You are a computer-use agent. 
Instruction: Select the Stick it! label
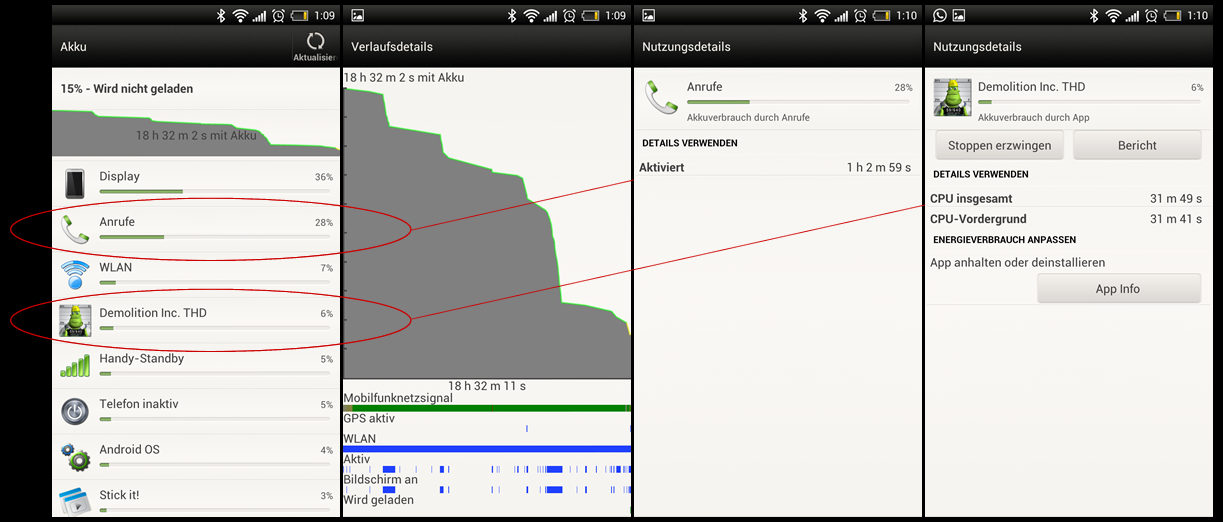(119, 495)
